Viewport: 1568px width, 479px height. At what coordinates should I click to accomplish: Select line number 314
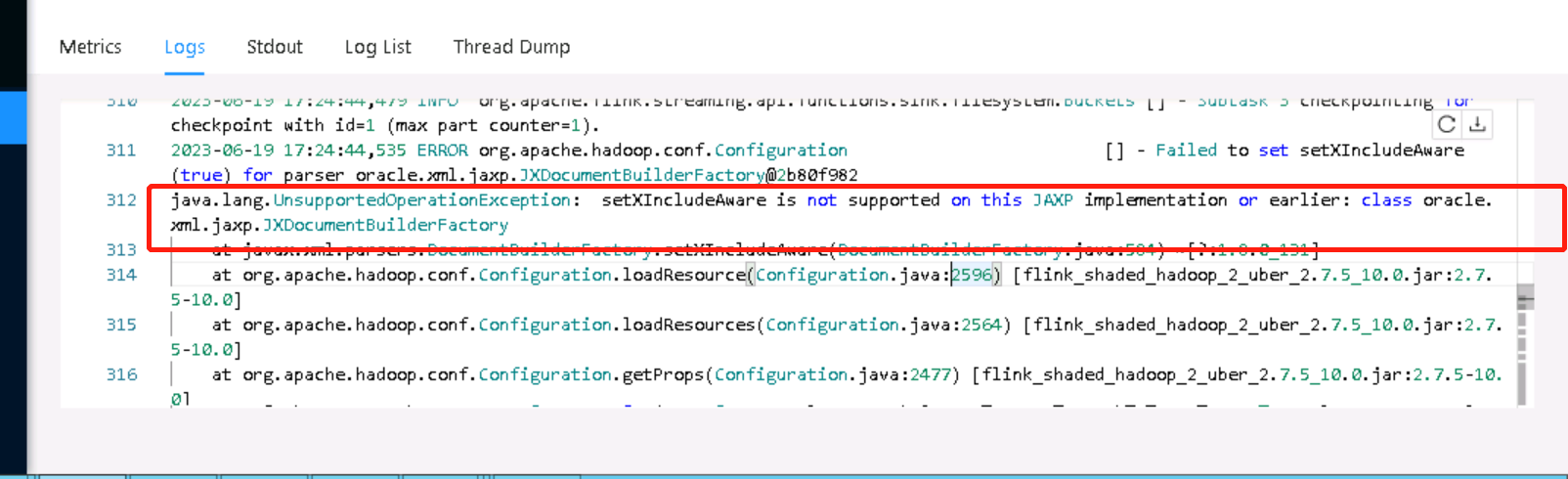[x=121, y=275]
